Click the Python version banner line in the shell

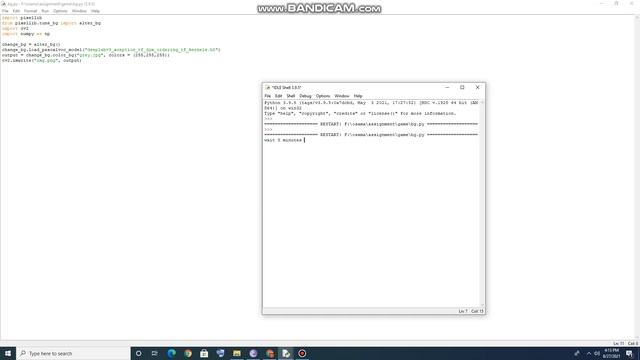371,103
